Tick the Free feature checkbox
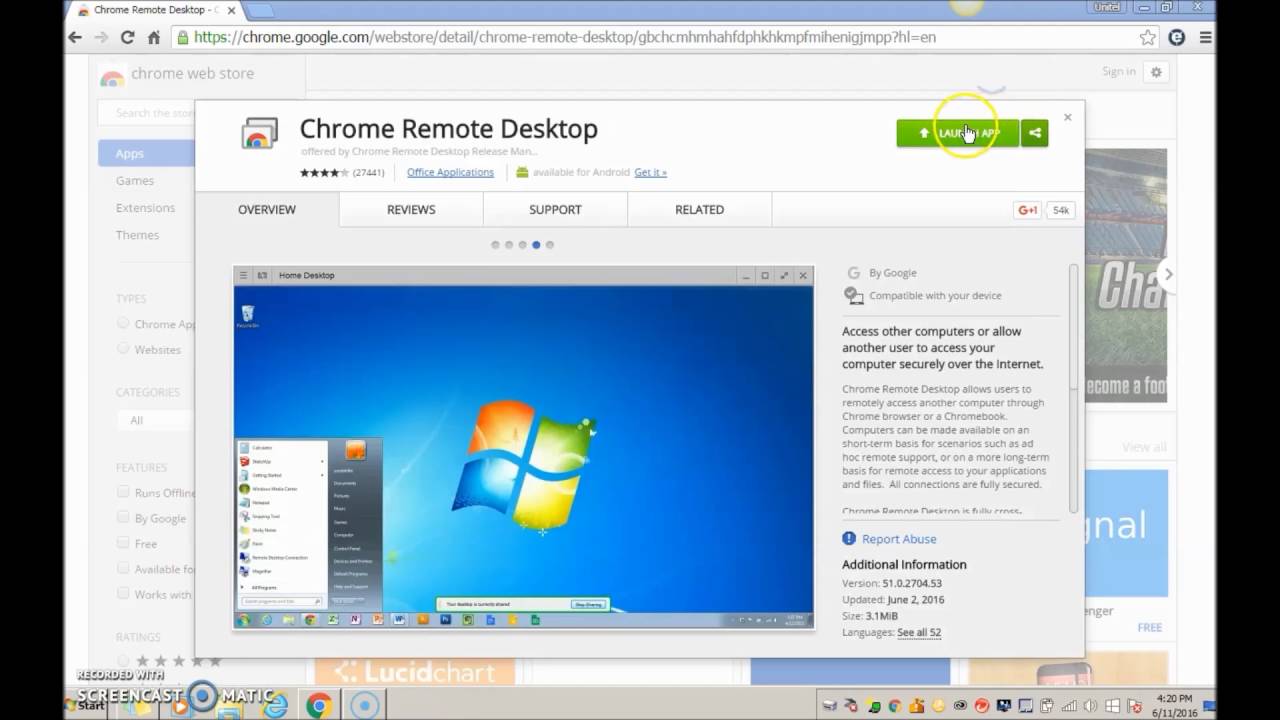 click(x=123, y=543)
